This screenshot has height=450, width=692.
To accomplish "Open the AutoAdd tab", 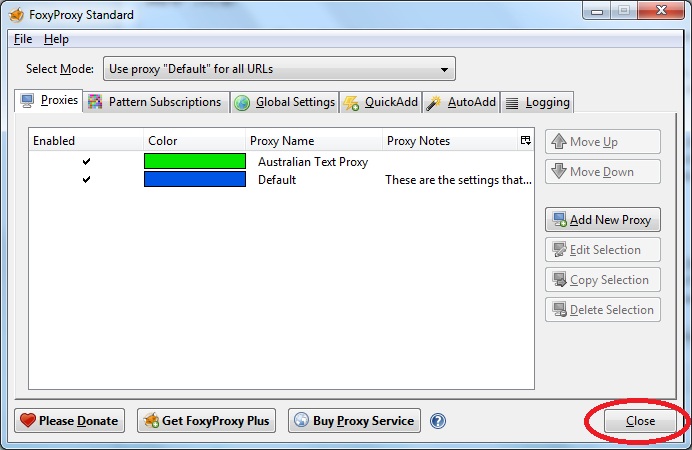I will pos(461,102).
